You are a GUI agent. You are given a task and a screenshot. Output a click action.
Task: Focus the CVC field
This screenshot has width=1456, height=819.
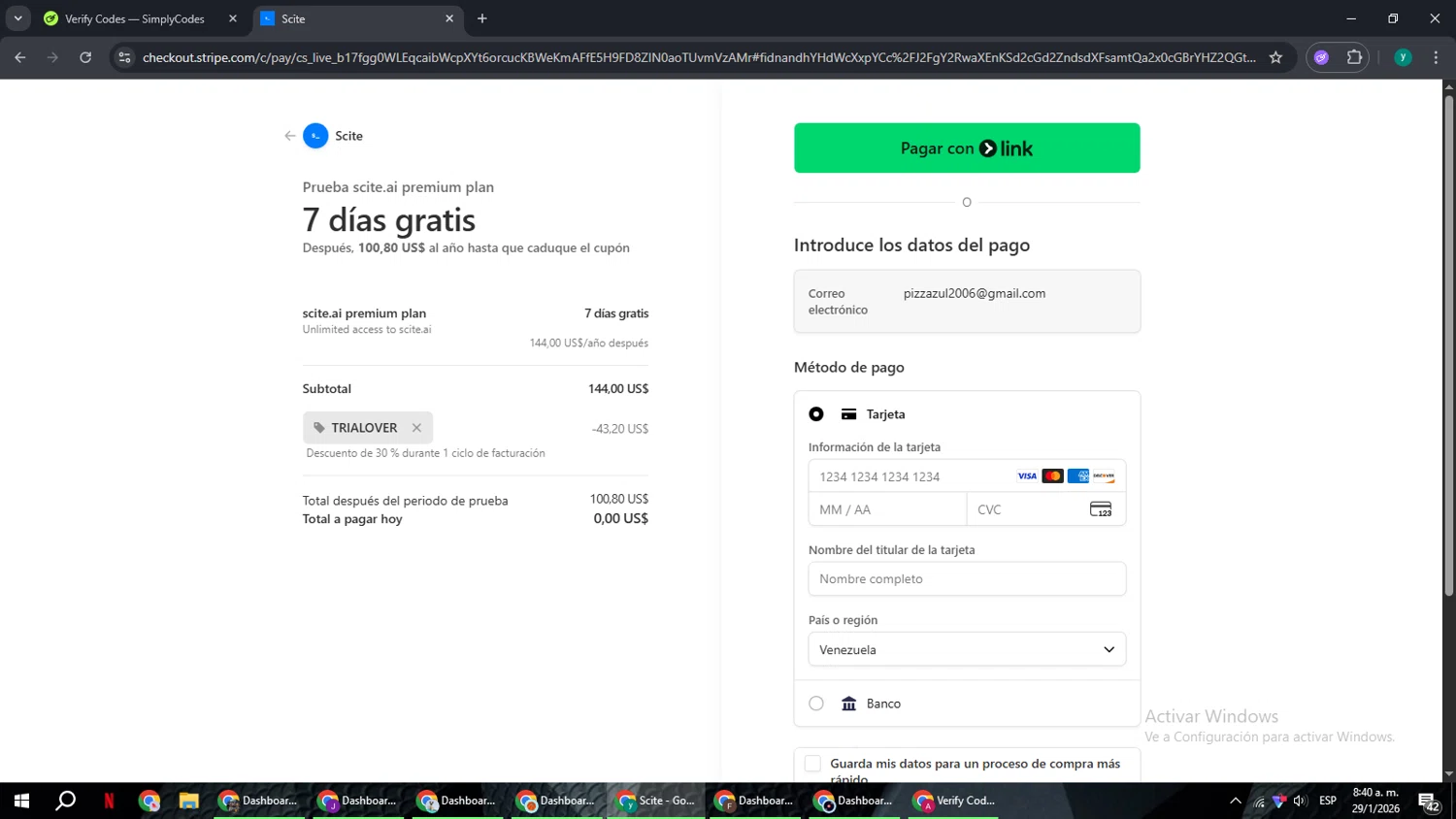pos(1046,509)
